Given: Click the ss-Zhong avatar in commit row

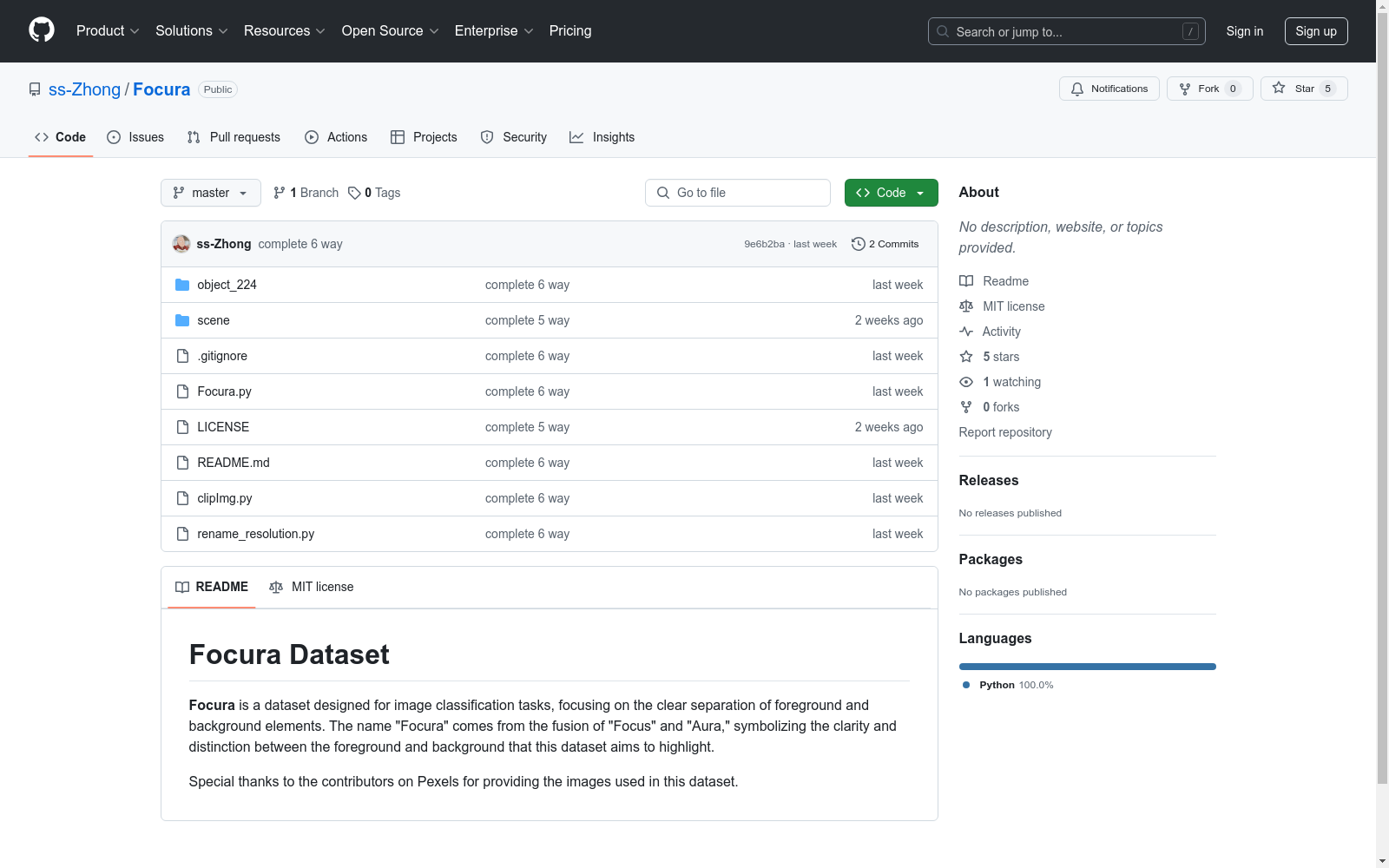Looking at the screenshot, I should tap(181, 244).
